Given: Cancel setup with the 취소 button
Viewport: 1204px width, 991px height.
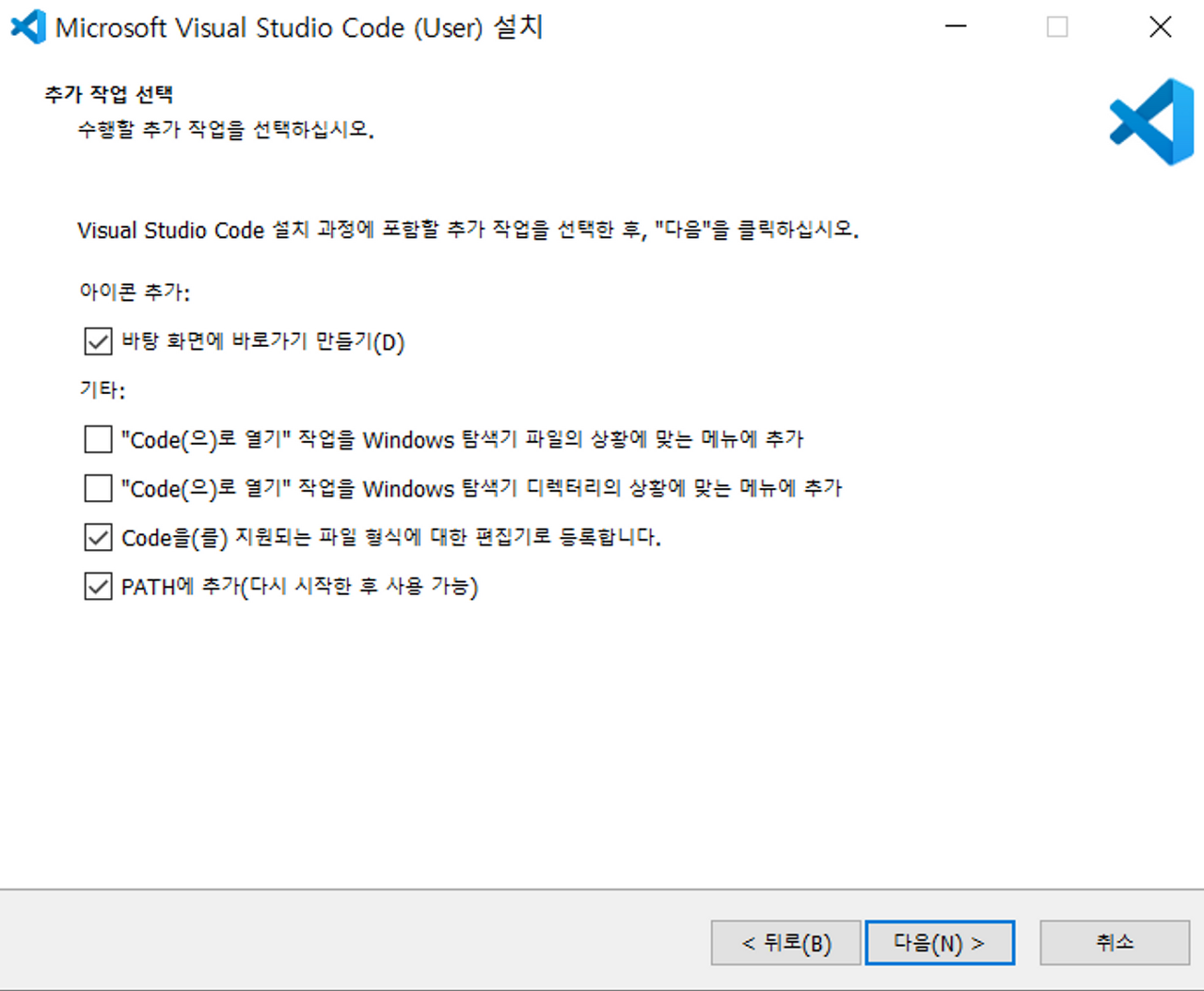Looking at the screenshot, I should point(1115,942).
